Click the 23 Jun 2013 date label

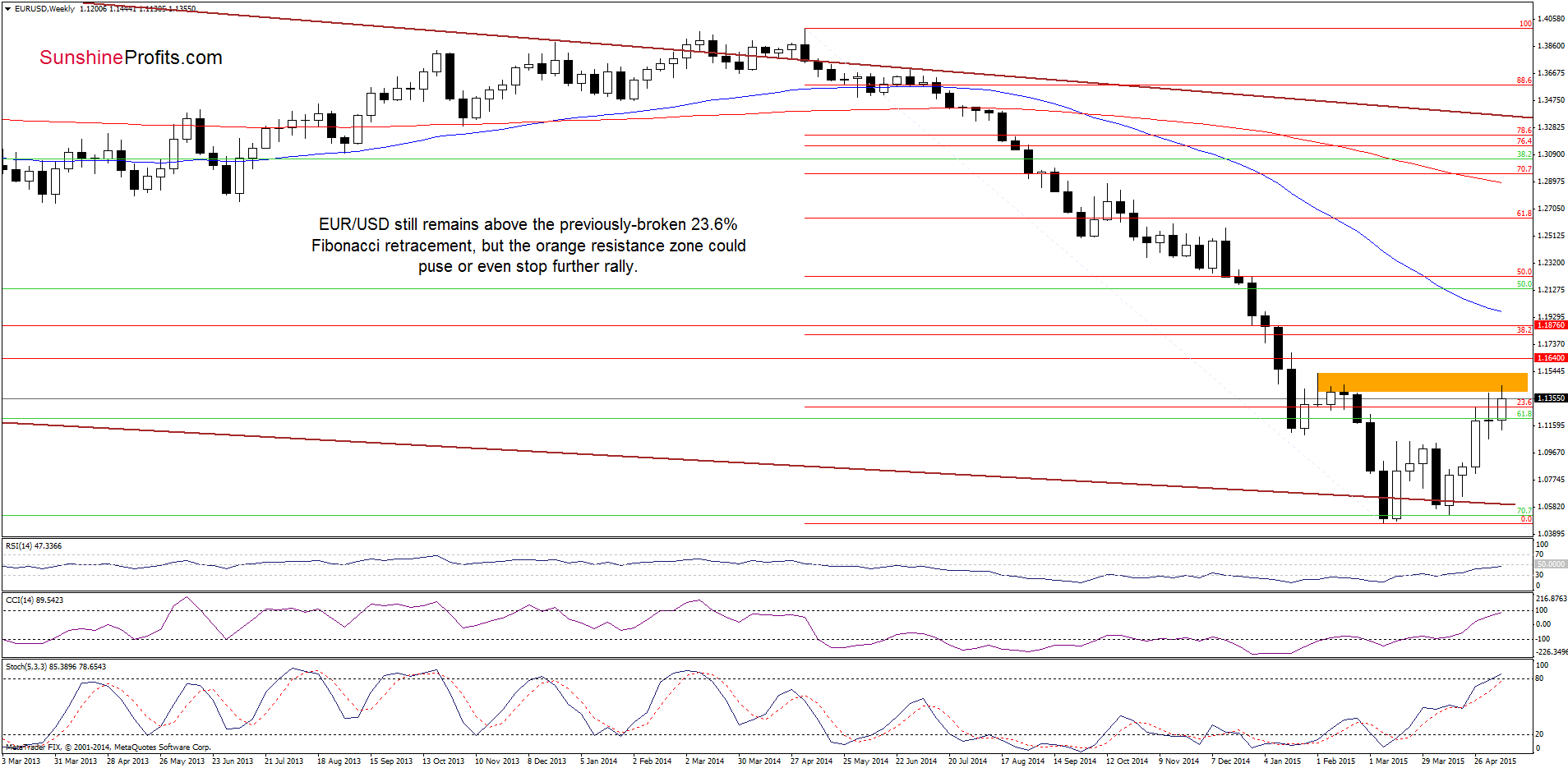coord(233,761)
